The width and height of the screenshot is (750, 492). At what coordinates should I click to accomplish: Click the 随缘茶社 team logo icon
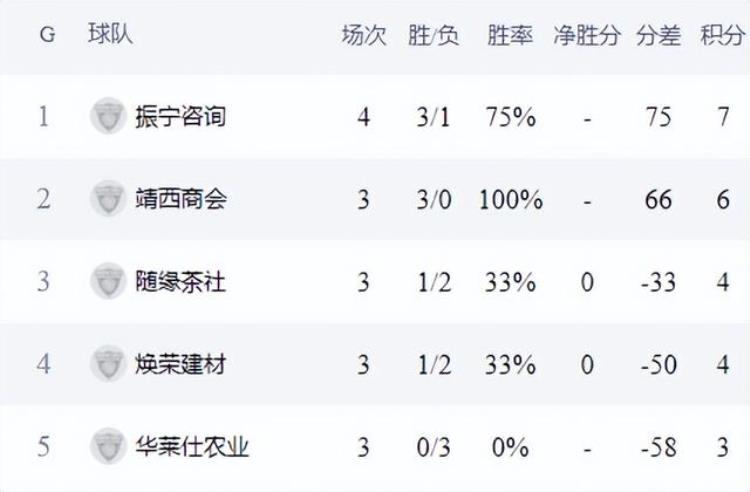107,281
